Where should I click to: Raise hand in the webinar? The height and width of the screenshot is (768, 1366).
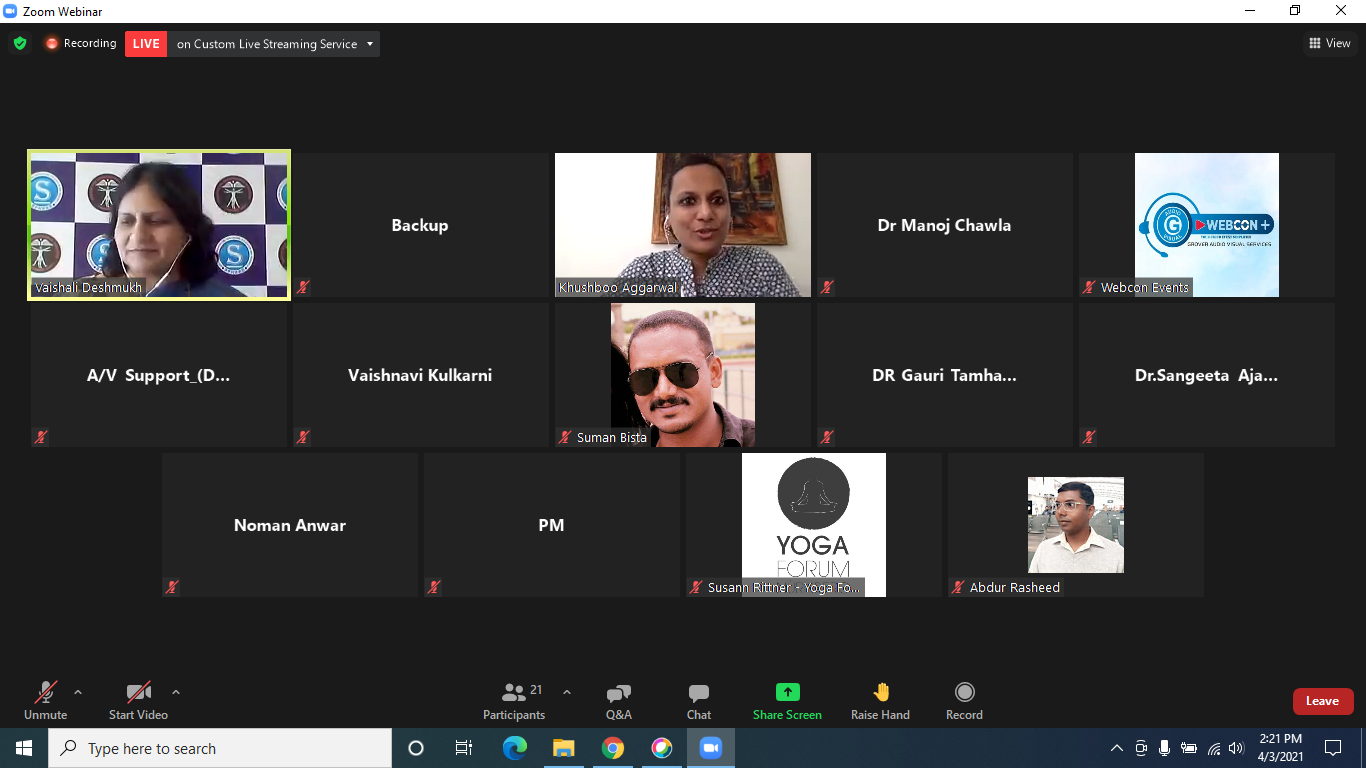click(880, 700)
